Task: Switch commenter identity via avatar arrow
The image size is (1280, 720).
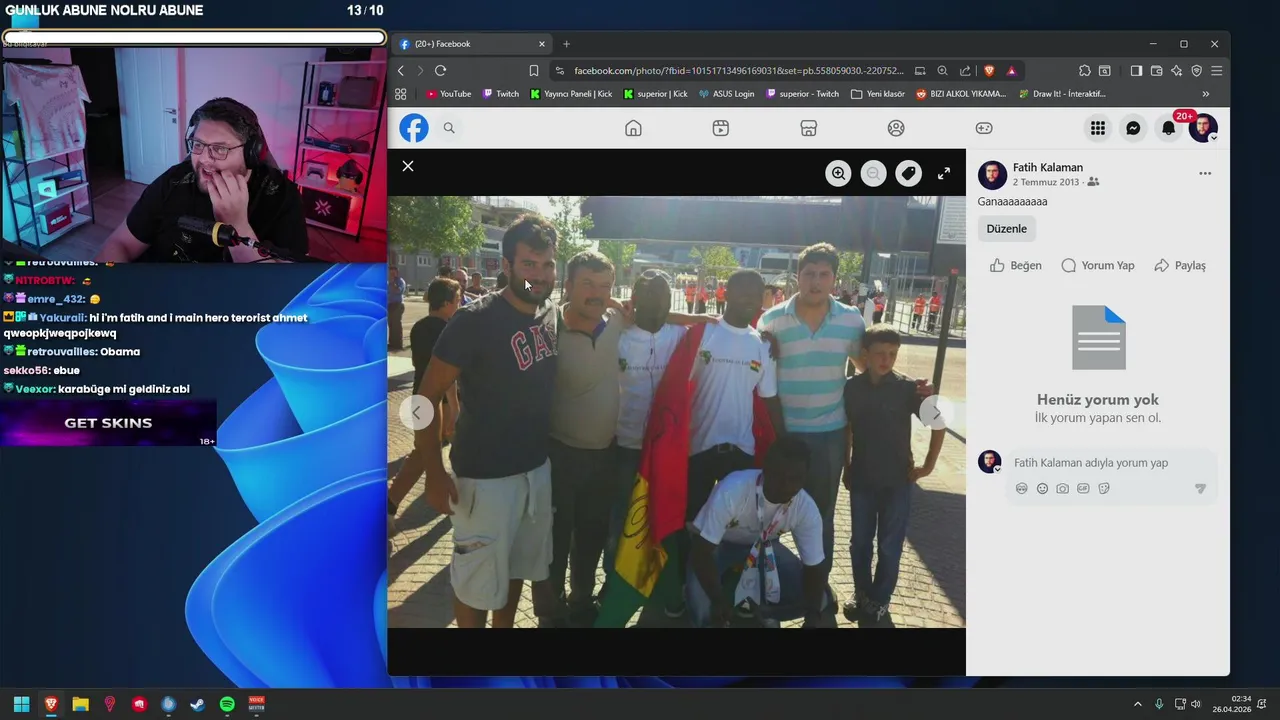Action: click(x=997, y=469)
